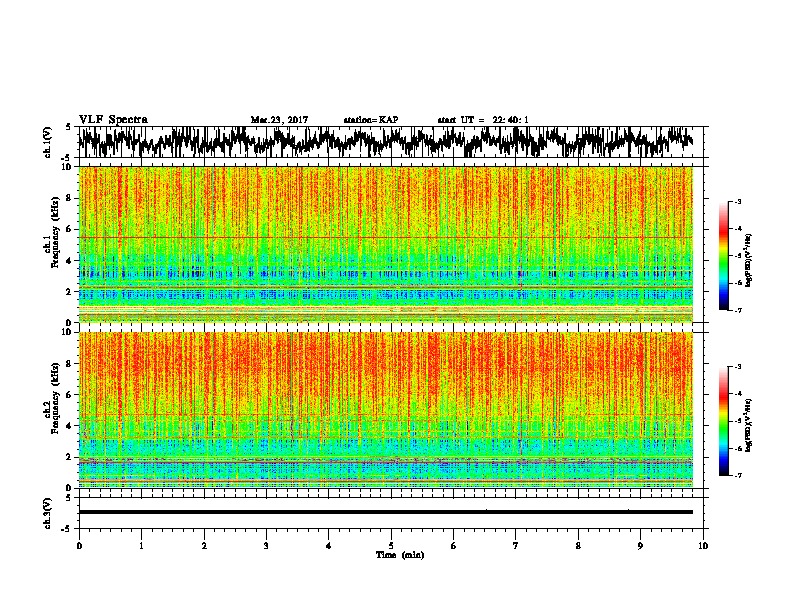Click the 4 kHz tick on ch.2 axis
Image resolution: width=792 pixels, height=612 pixels.
click(x=70, y=426)
